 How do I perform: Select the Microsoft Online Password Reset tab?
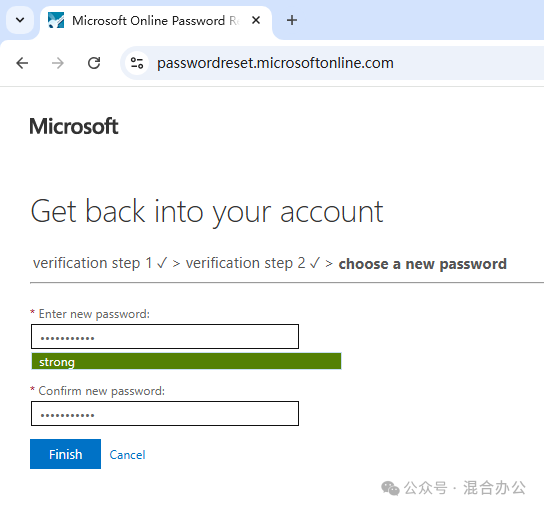(x=155, y=21)
